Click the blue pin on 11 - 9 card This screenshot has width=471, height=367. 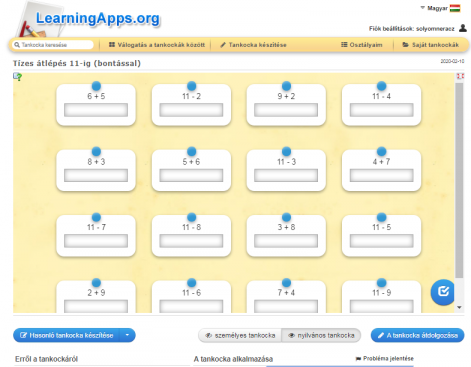pos(381,283)
